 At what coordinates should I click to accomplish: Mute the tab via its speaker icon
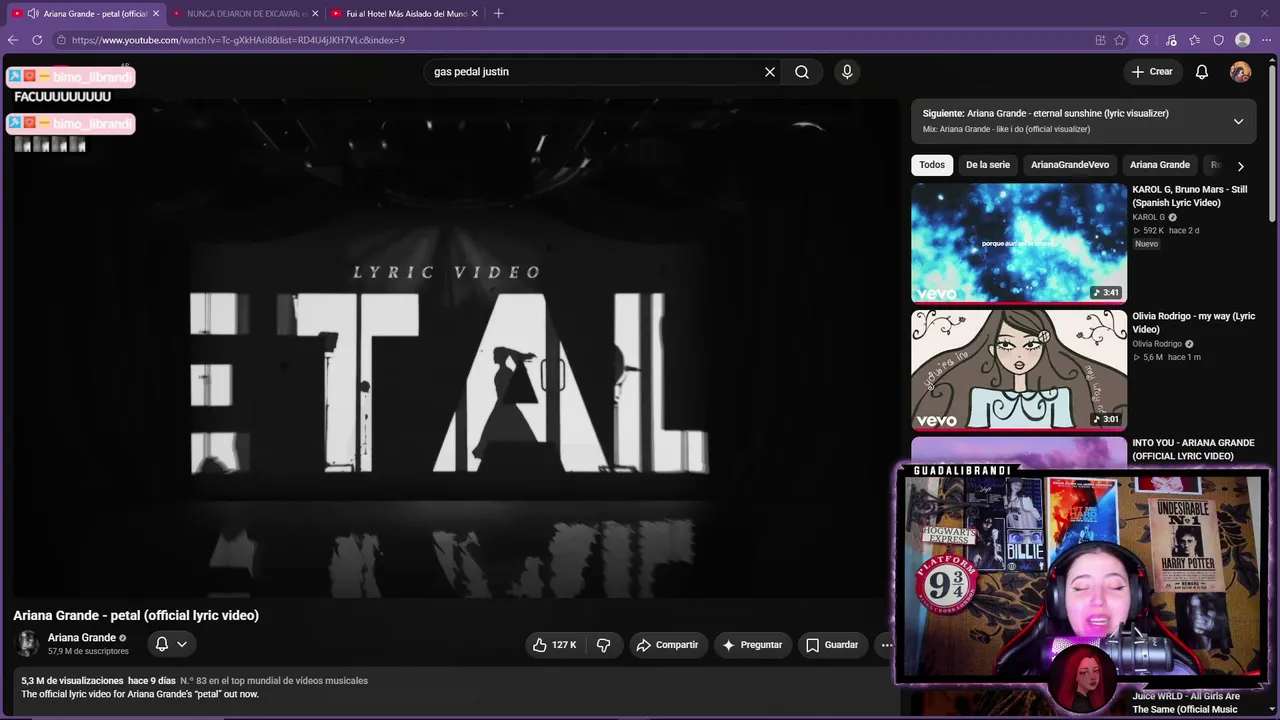pos(33,14)
